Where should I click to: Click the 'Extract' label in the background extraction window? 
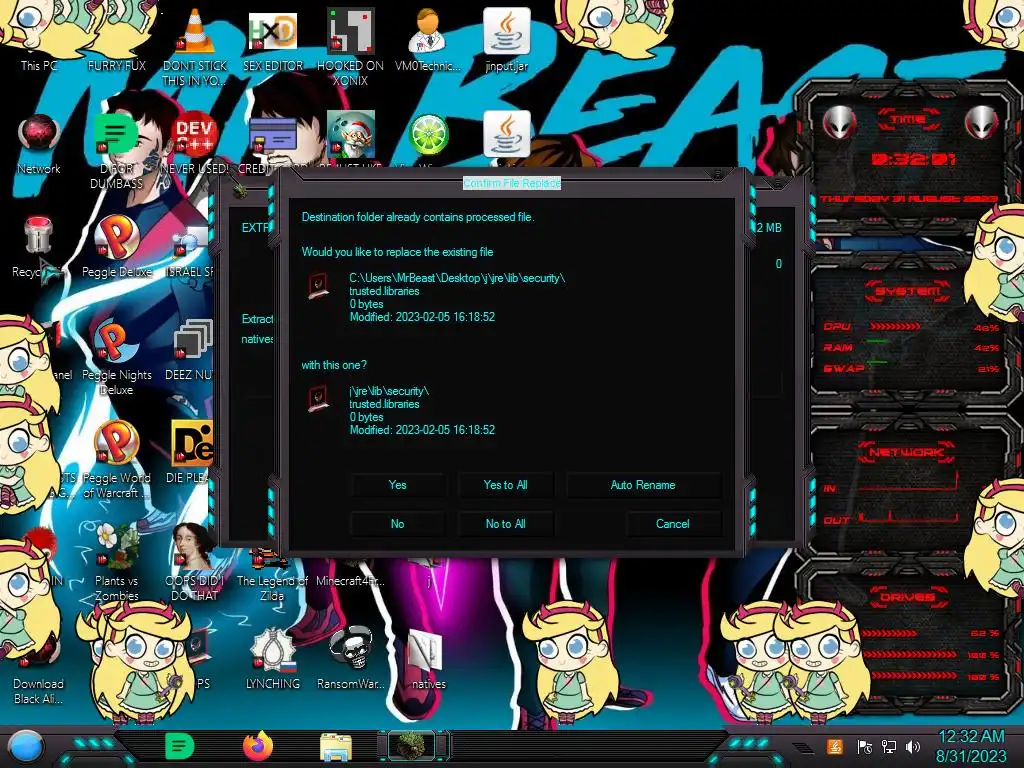pyautogui.click(x=257, y=319)
